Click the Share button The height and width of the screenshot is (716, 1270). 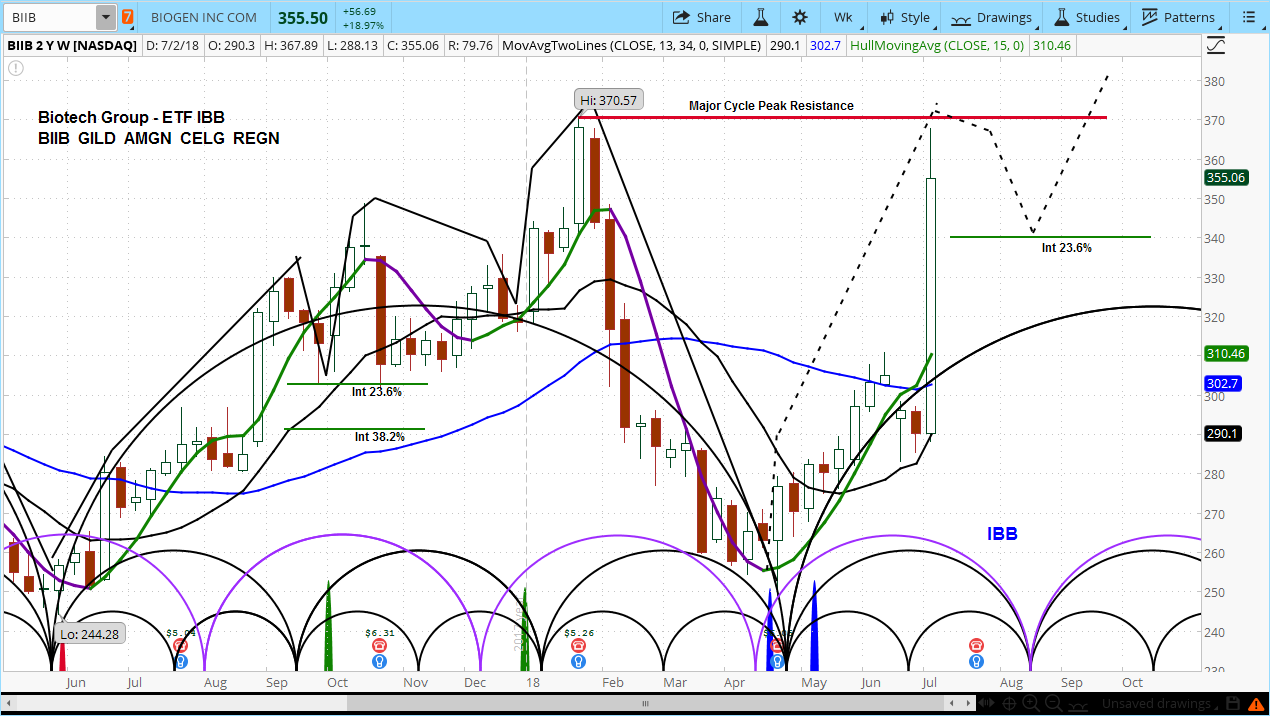701,17
